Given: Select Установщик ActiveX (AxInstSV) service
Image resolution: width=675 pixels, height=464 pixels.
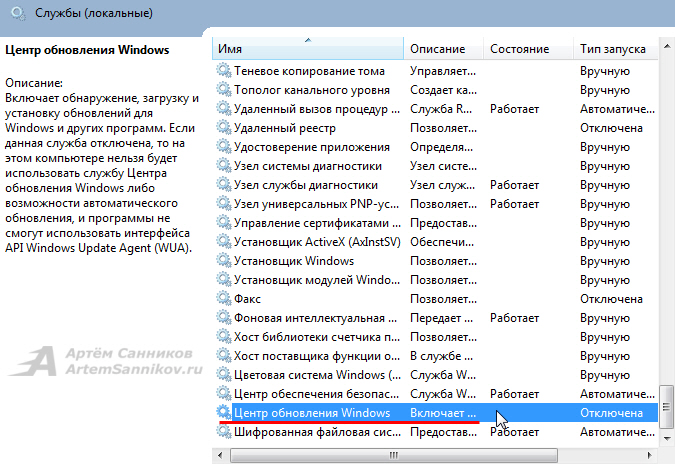Looking at the screenshot, I should (317, 242).
